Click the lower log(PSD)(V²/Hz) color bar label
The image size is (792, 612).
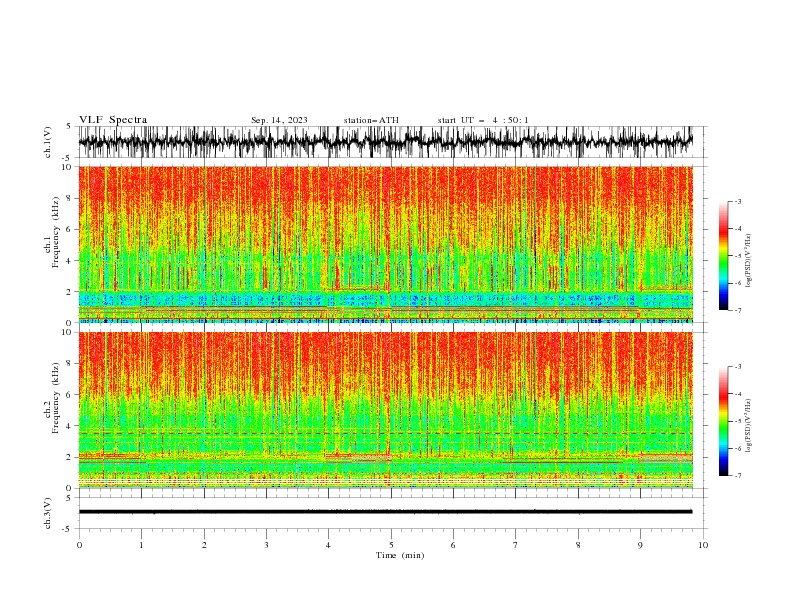pyautogui.click(x=748, y=426)
